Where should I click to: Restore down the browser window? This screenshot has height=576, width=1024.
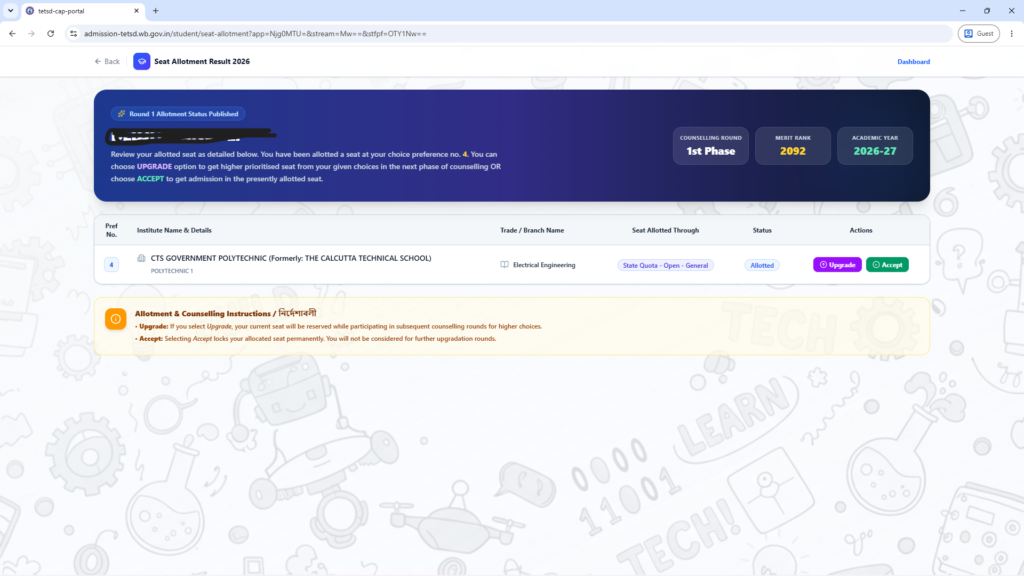[987, 10]
